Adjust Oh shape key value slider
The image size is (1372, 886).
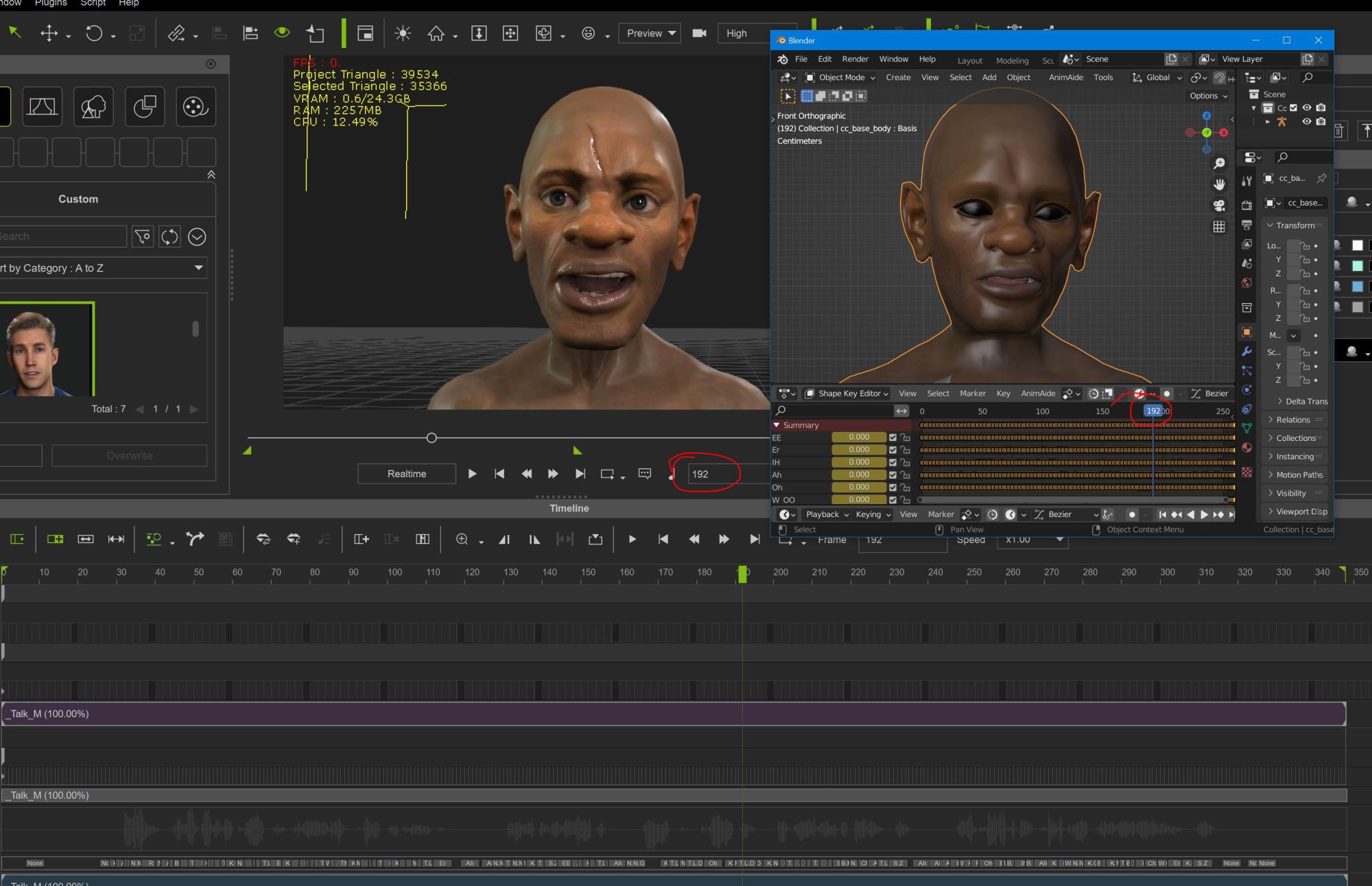859,488
